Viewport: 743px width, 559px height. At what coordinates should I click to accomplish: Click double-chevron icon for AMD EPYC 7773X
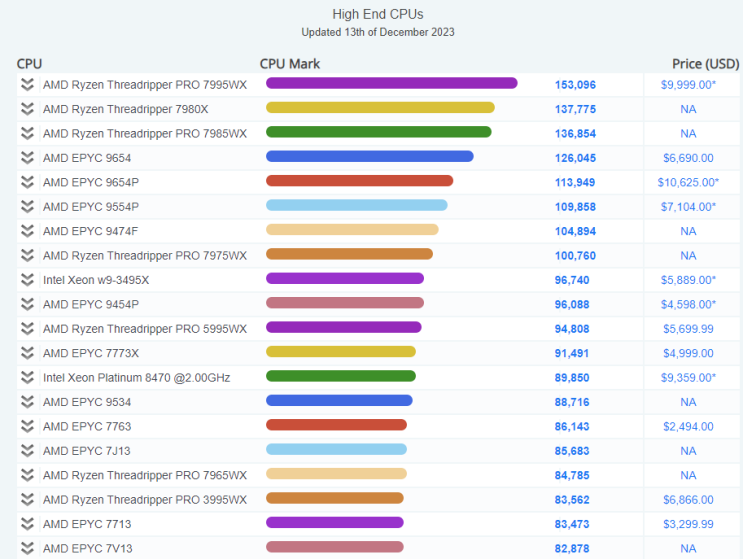point(27,353)
